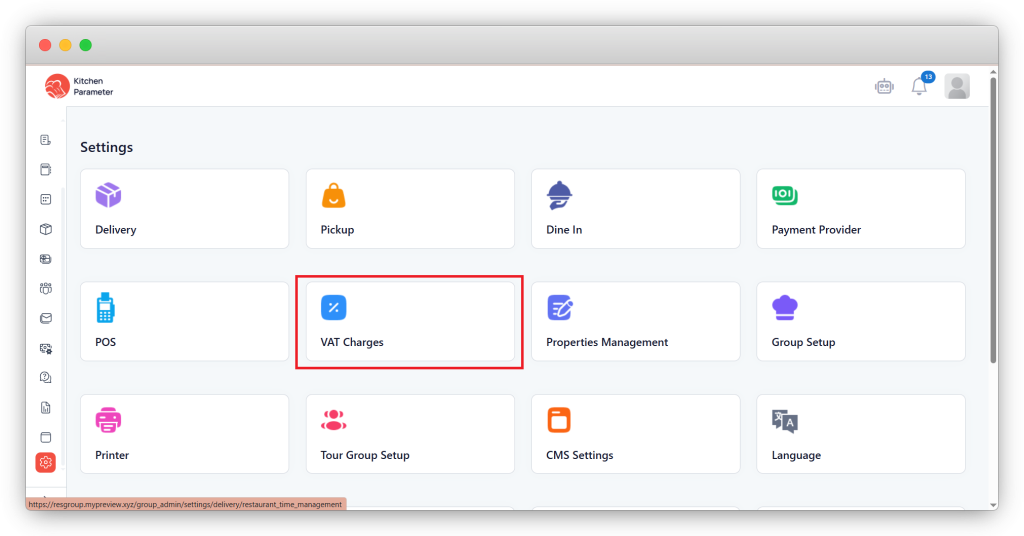
Task: Open the Pickup settings card
Action: point(410,208)
